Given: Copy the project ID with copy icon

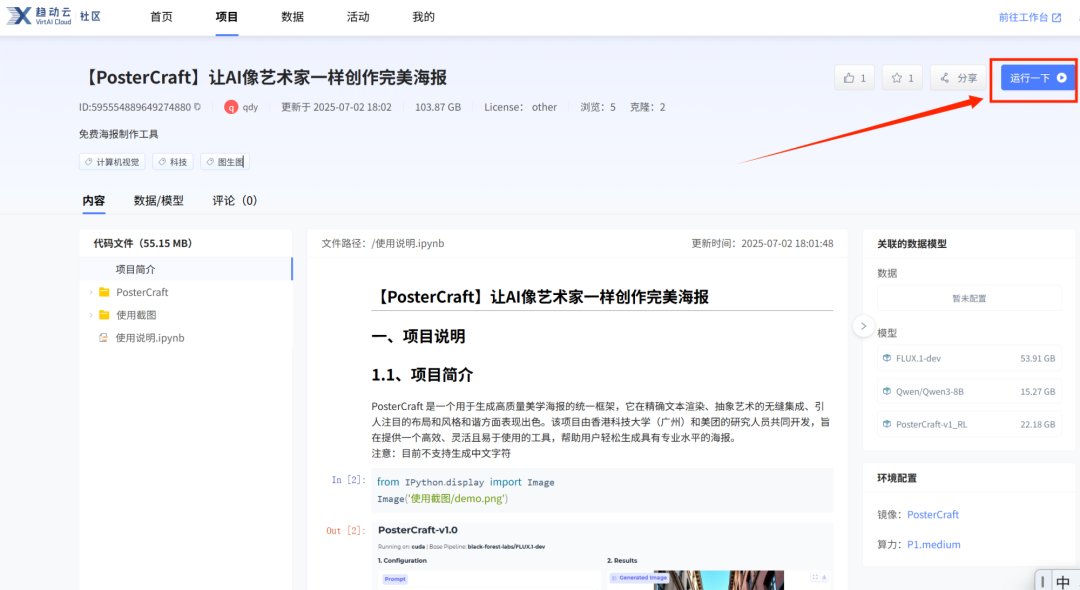Looking at the screenshot, I should [198, 107].
